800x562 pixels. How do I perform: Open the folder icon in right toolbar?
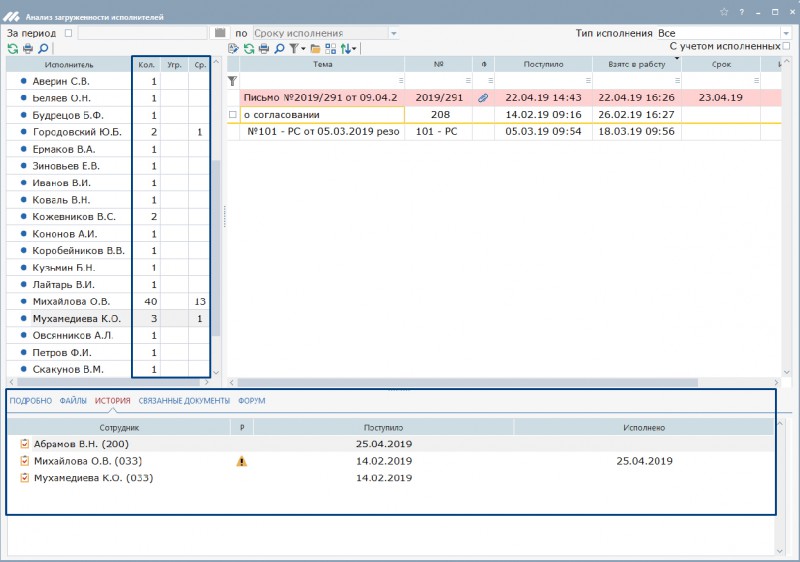pos(315,48)
